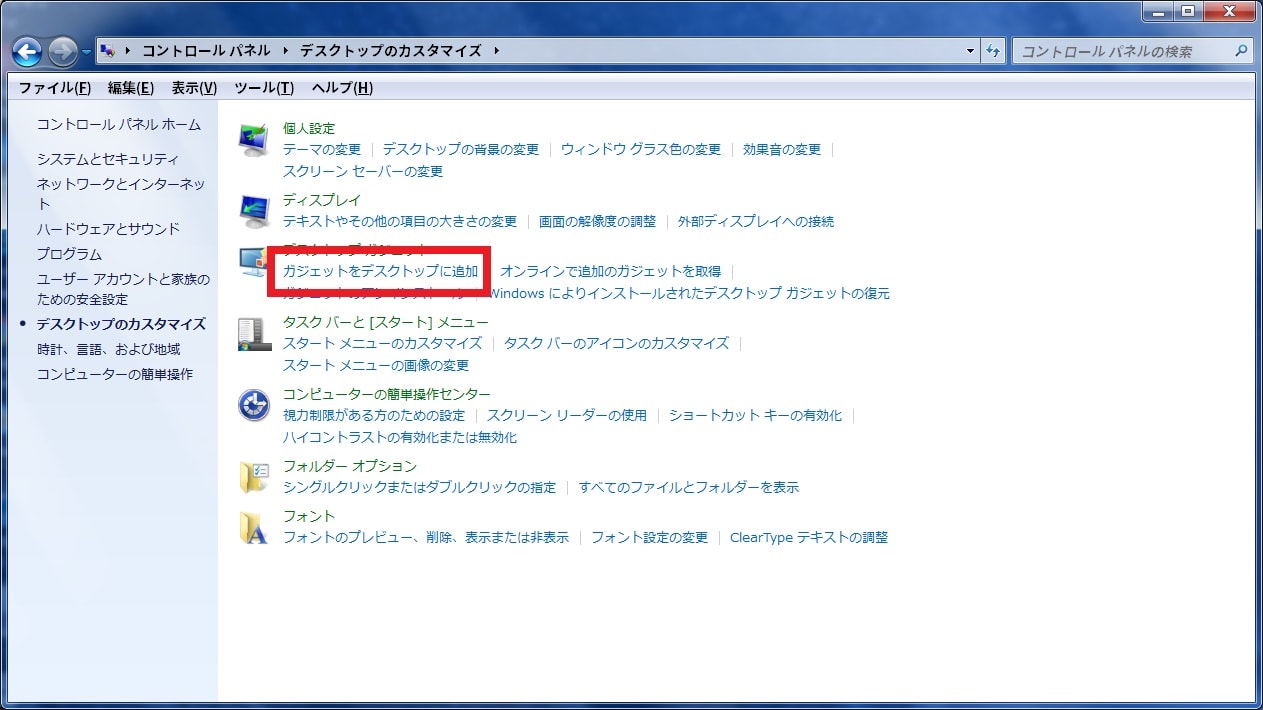
Task: Click the フォルダー オプション folder icon
Action: coord(254,478)
